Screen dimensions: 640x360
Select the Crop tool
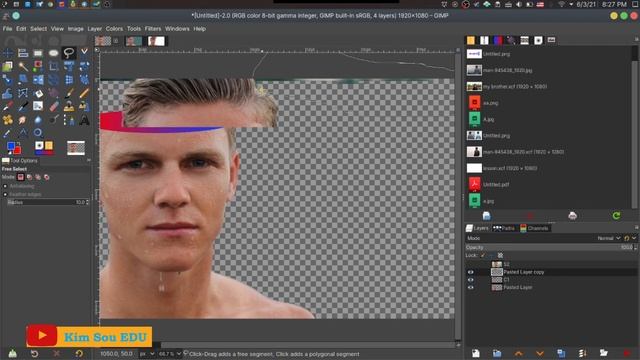pos(53,66)
